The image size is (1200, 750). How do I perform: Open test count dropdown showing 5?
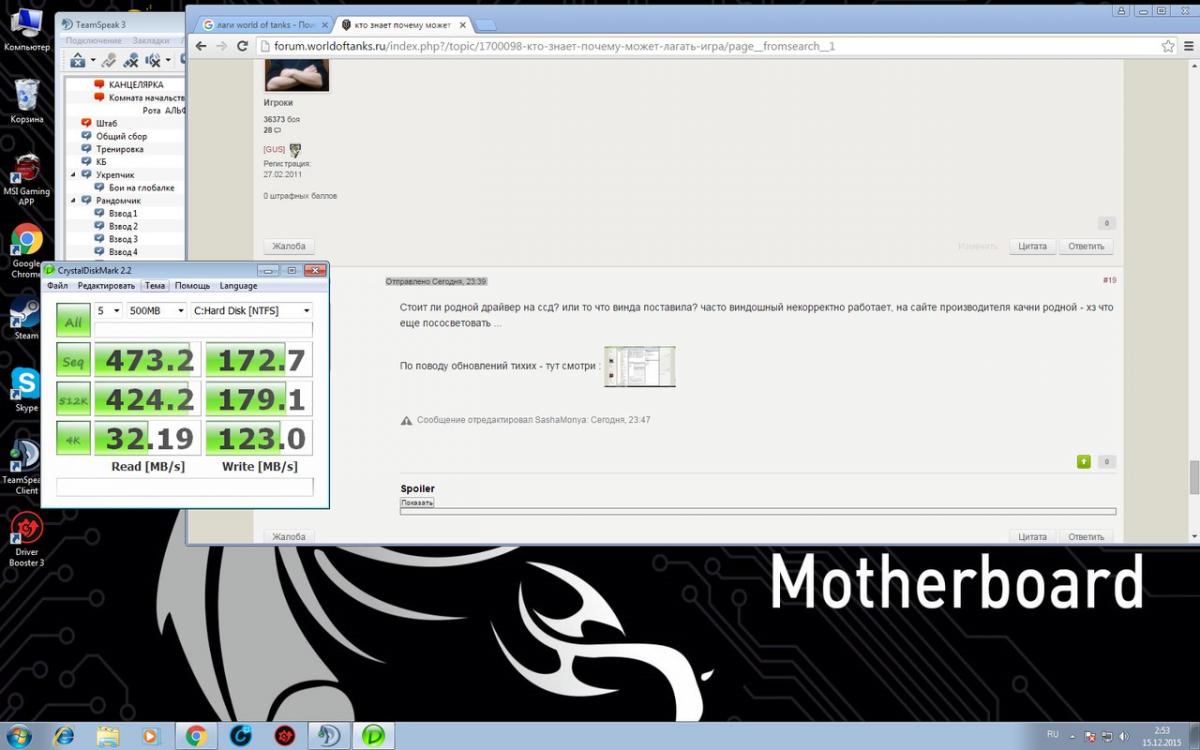coord(108,311)
